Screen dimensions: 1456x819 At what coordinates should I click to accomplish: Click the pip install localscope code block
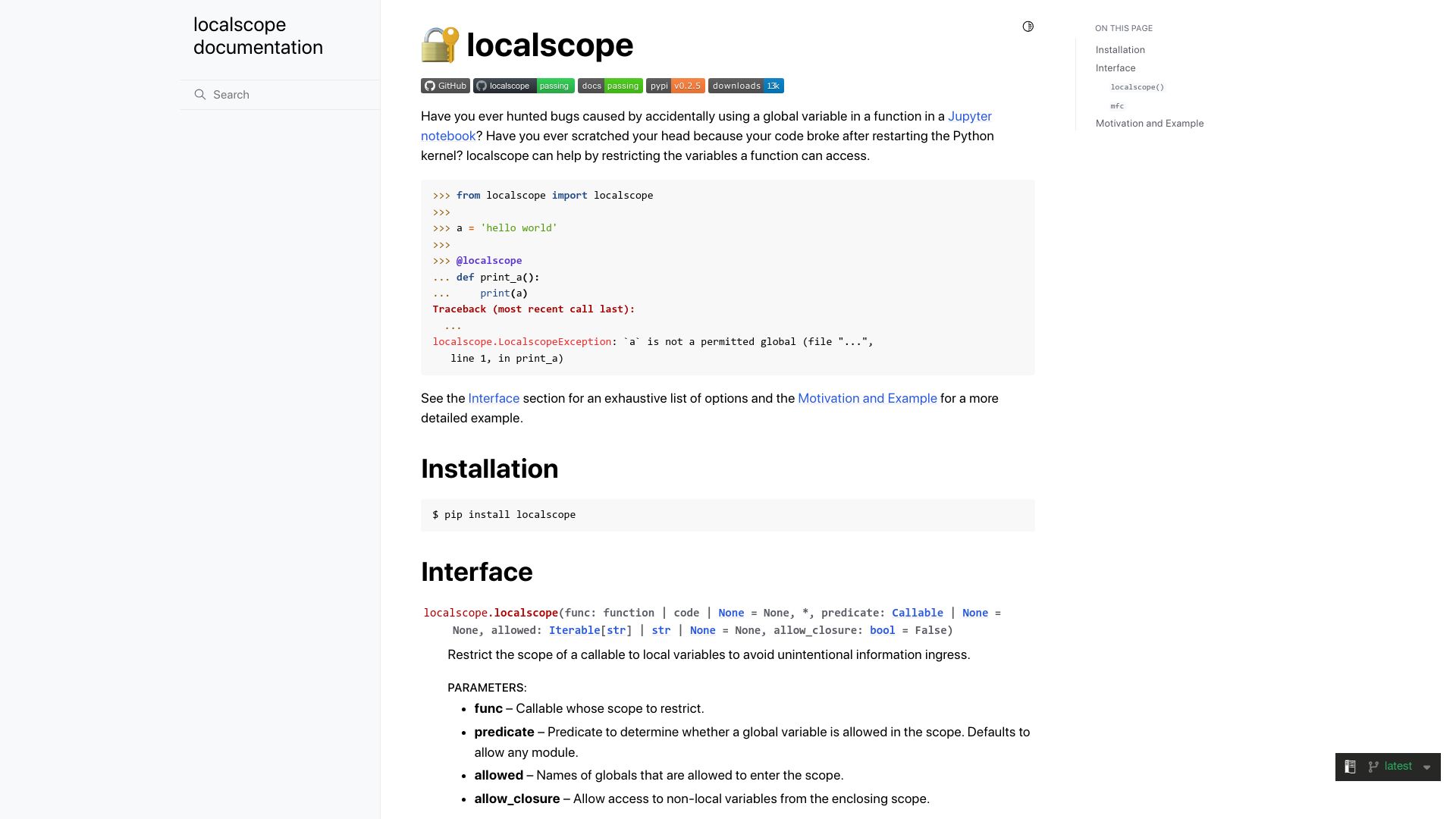tap(727, 515)
